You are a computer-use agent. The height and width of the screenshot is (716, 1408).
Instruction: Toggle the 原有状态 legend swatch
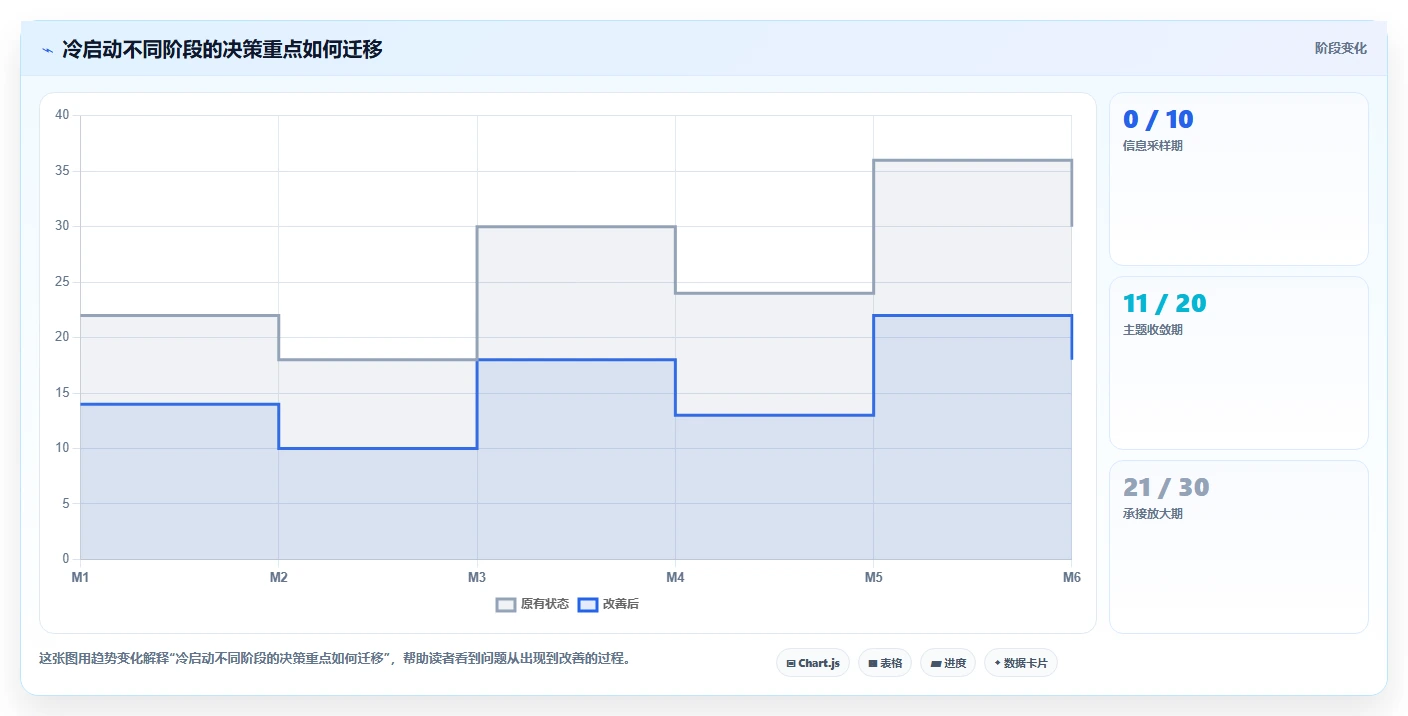coord(506,604)
